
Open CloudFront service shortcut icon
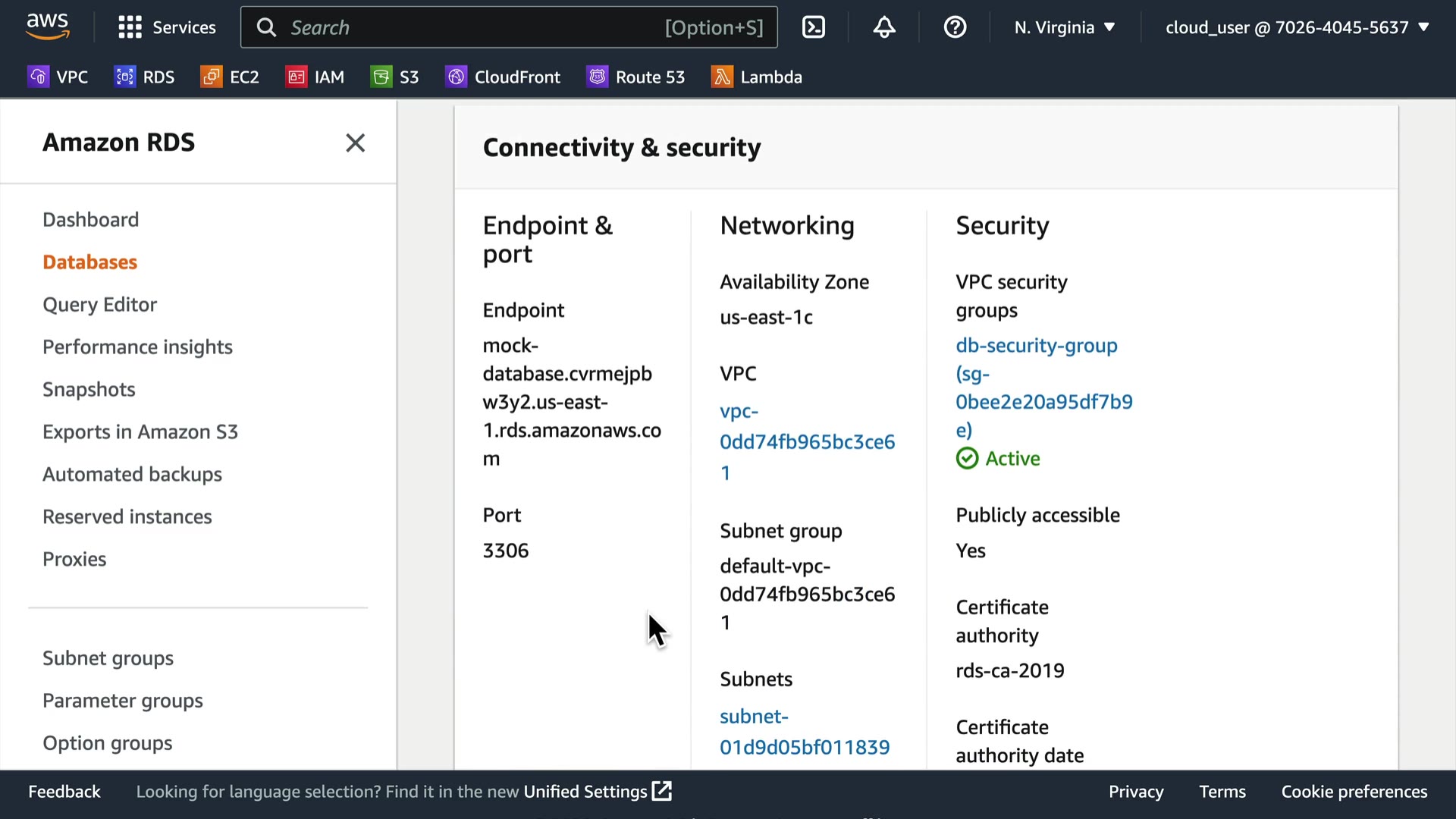point(456,77)
